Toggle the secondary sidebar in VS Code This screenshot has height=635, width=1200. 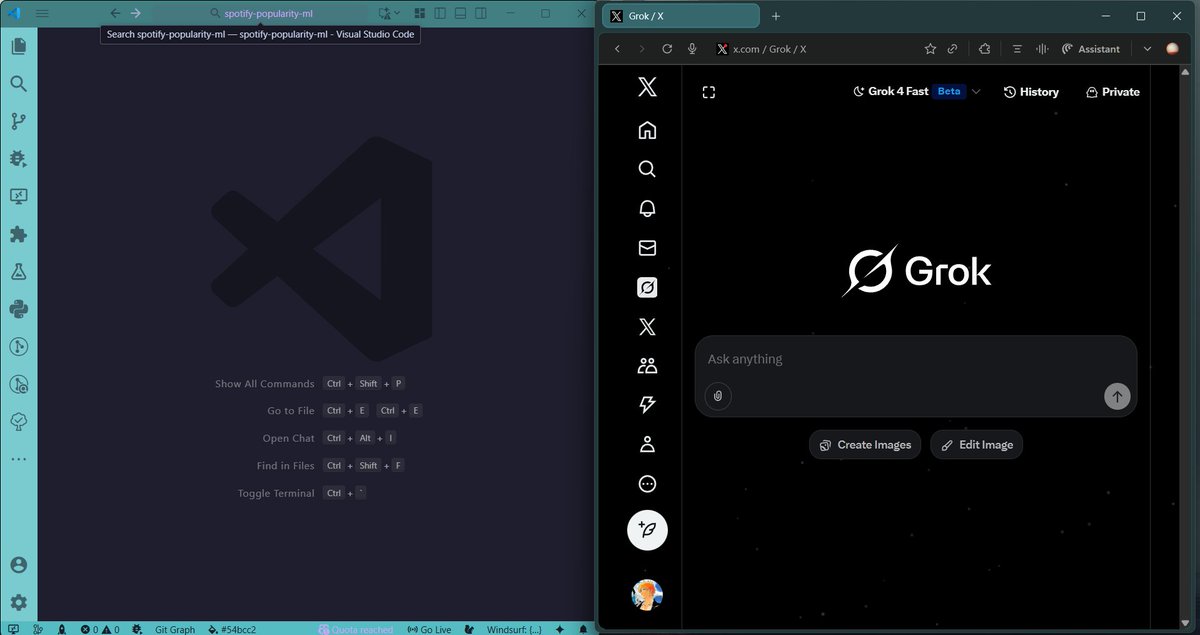pos(479,14)
